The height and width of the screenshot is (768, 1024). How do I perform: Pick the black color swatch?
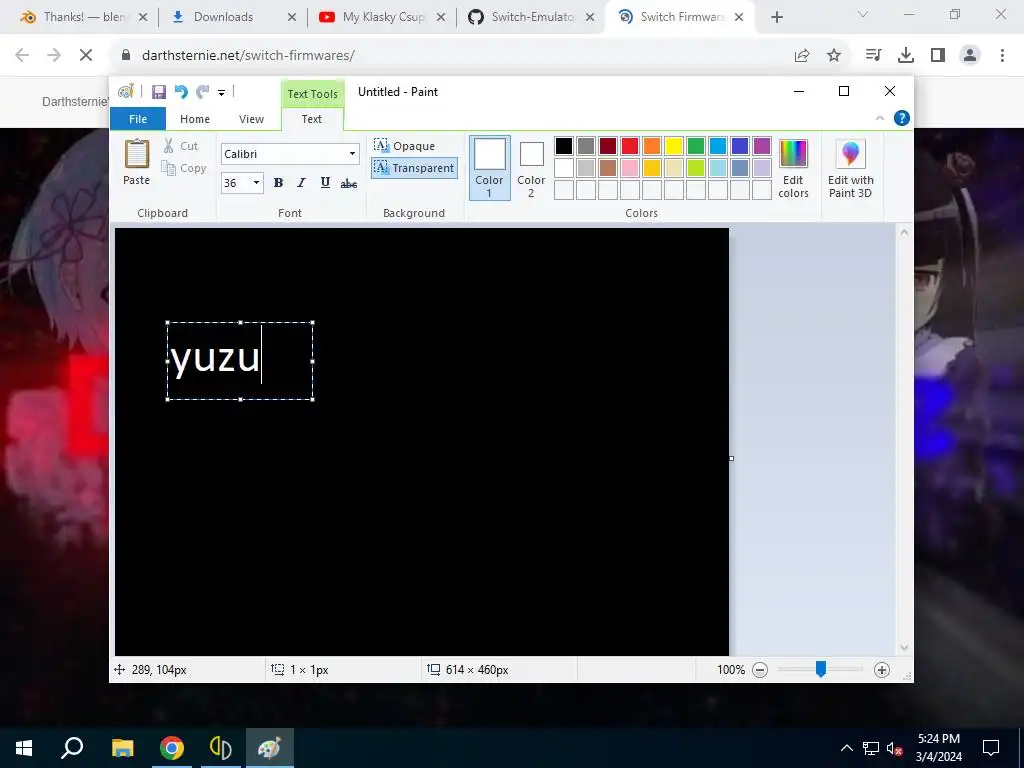564,146
